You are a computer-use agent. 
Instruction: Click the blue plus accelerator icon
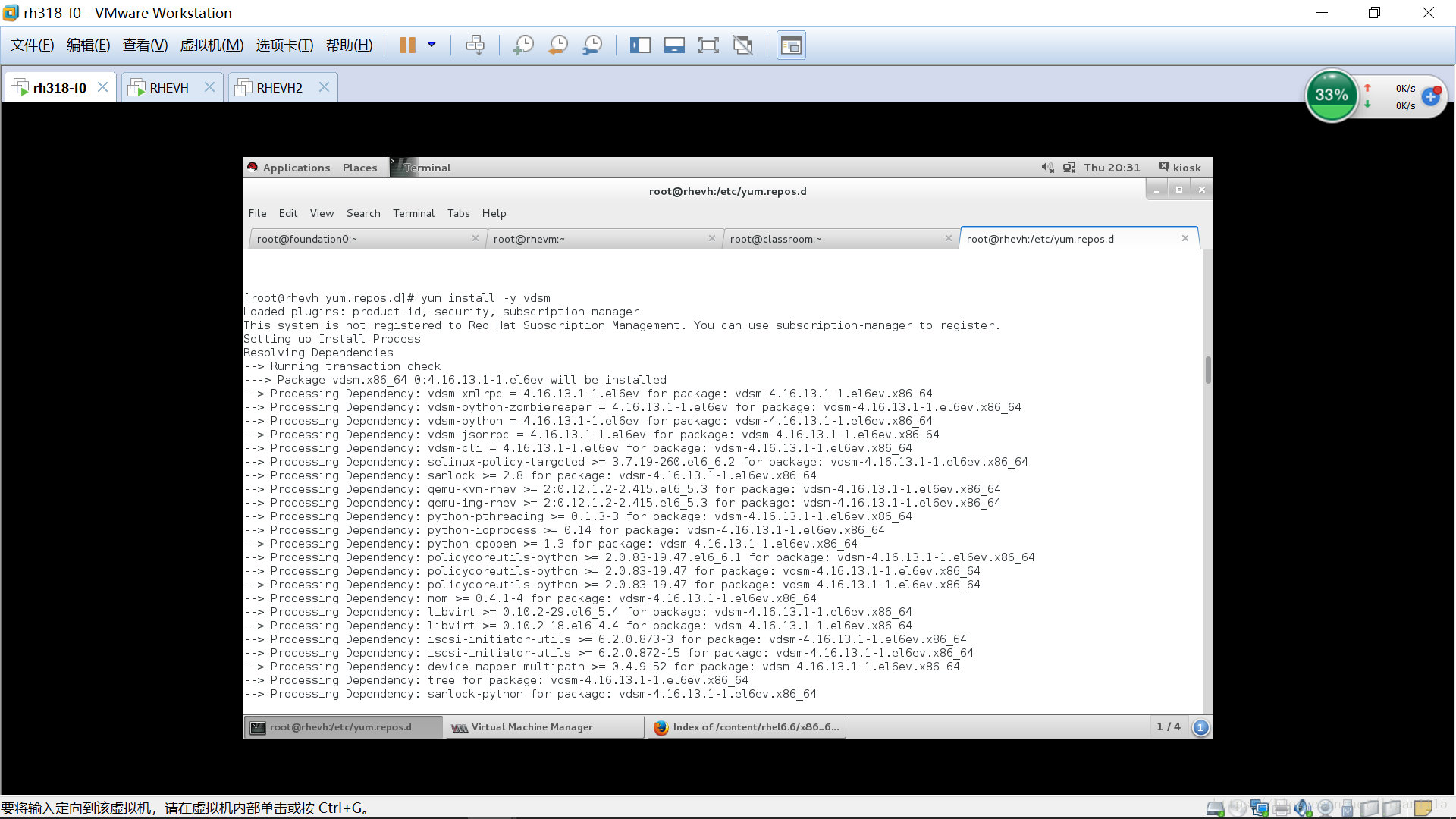click(x=1431, y=96)
